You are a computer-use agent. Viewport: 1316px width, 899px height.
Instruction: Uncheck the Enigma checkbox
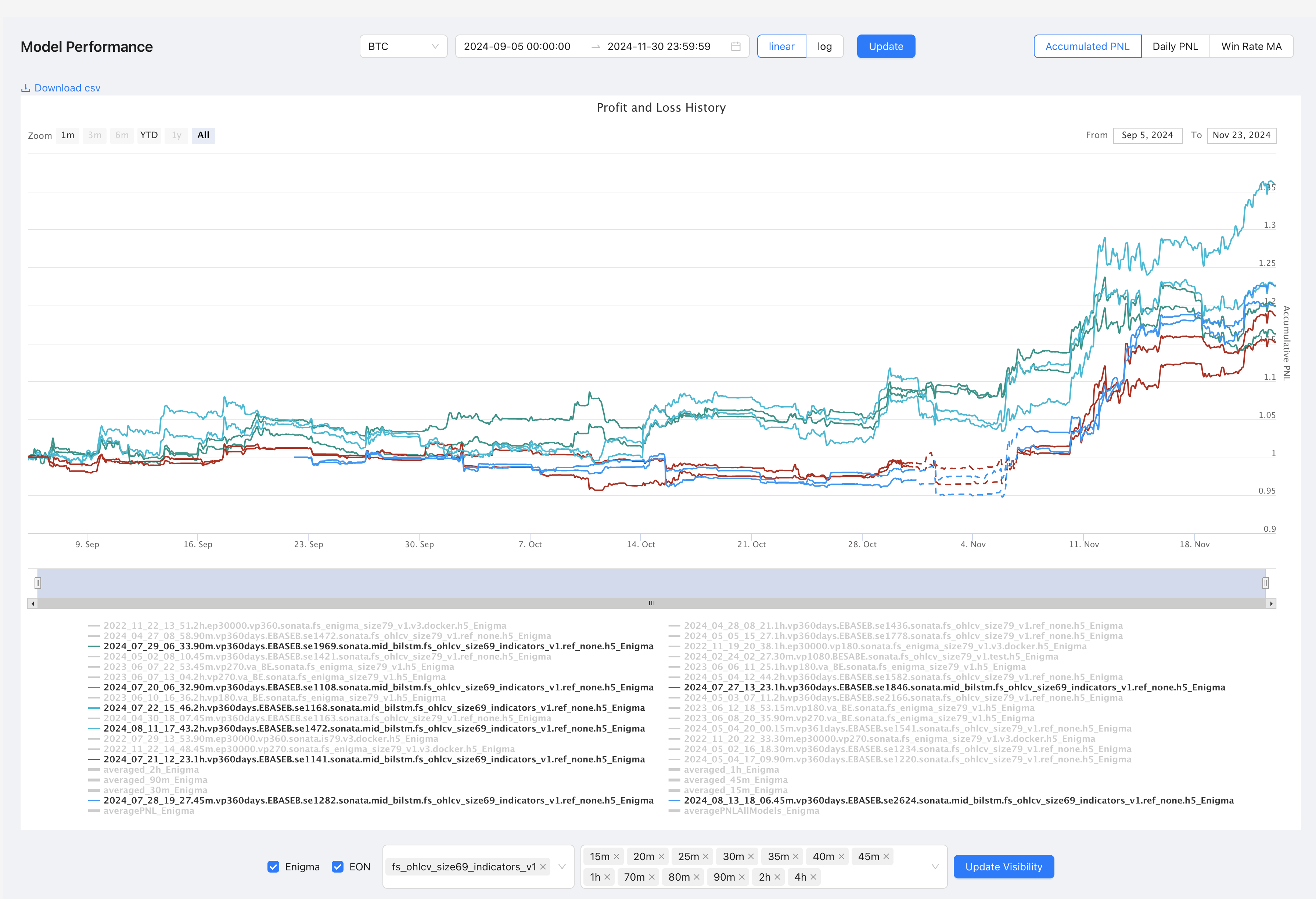tap(273, 867)
